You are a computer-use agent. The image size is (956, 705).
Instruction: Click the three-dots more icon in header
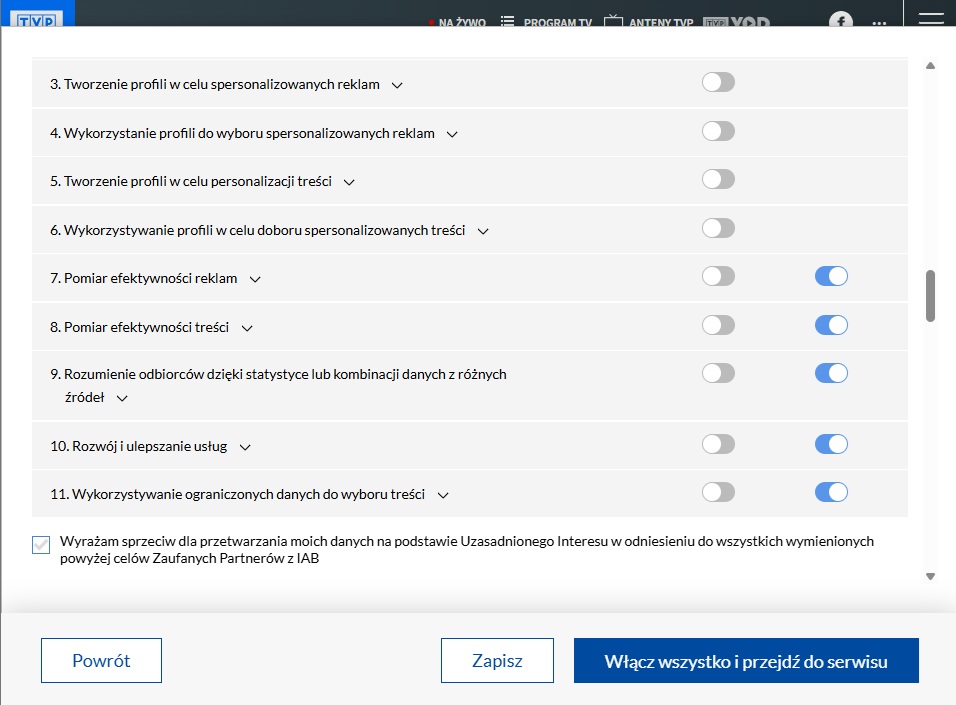(x=879, y=22)
